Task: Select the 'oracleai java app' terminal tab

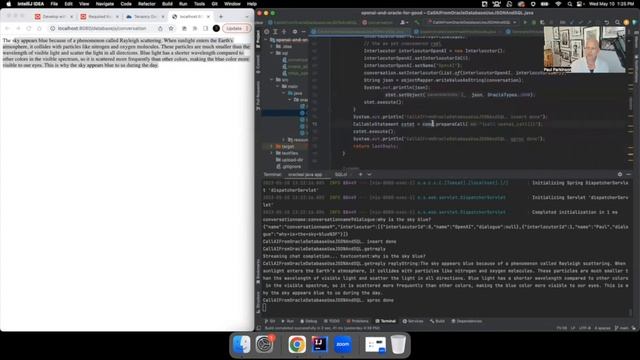Action: (x=305, y=174)
